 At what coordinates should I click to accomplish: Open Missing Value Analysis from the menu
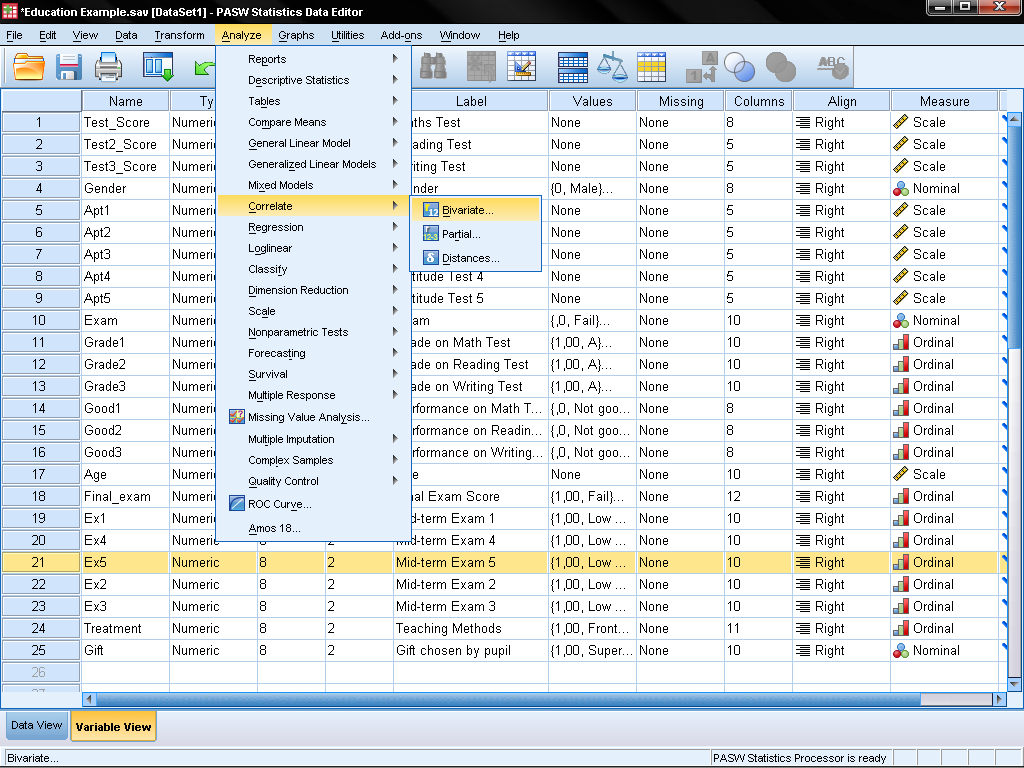tap(308, 417)
